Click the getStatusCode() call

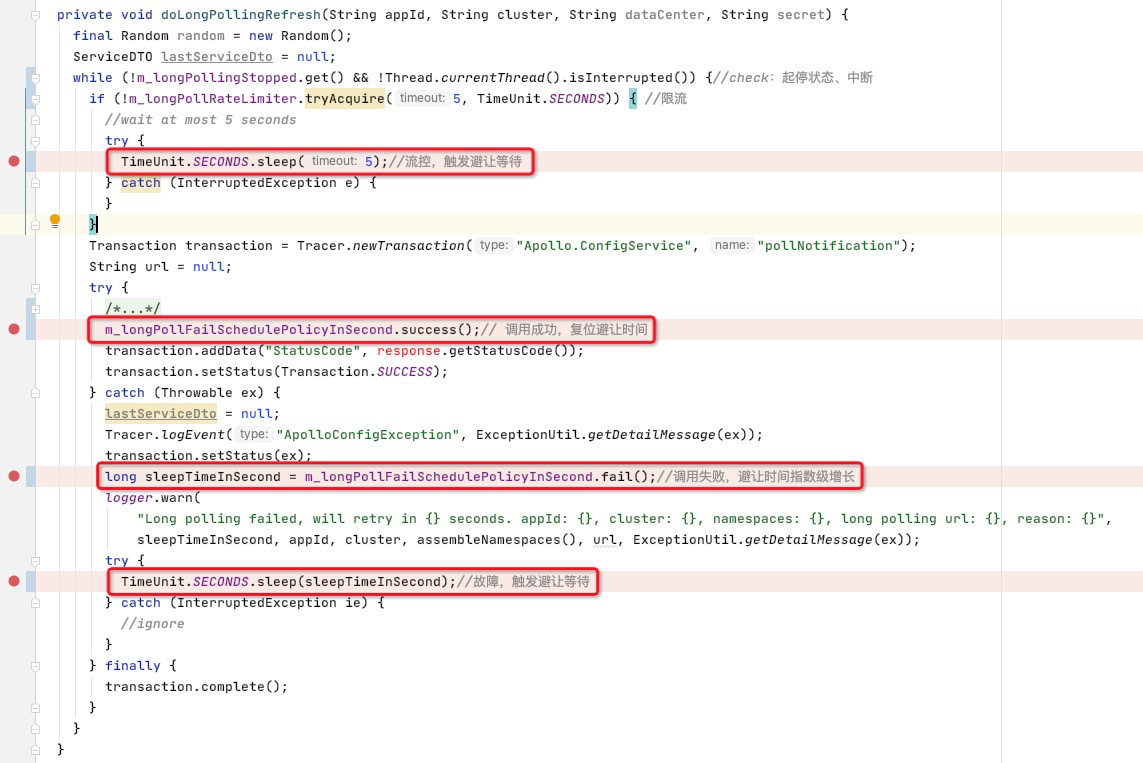(508, 351)
